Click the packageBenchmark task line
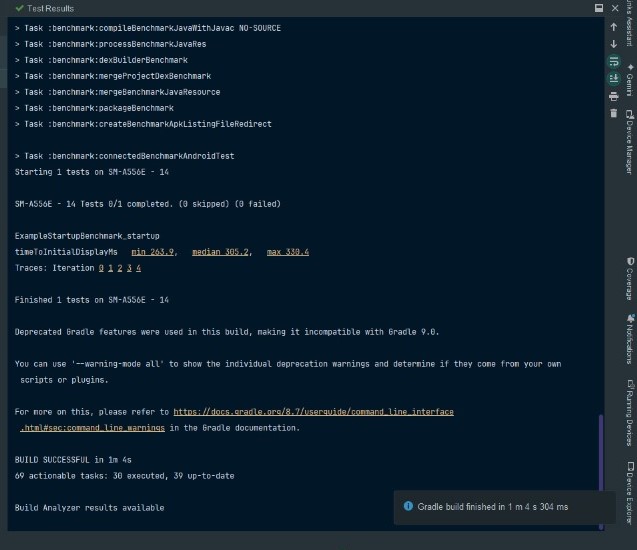The width and height of the screenshot is (637, 550). click(94, 108)
